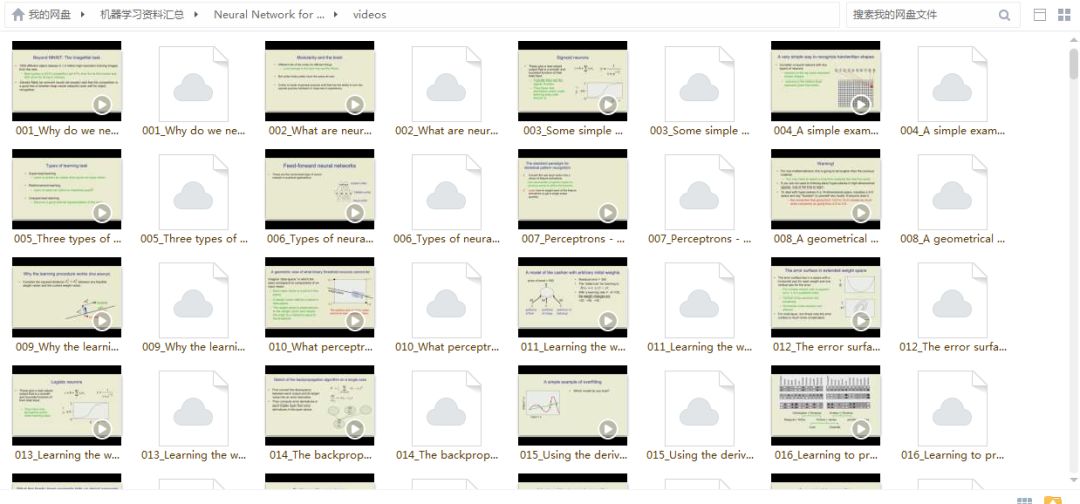Screen dimensions: 1080x504
Task: Select cloud file icon for 001_Why do we ne...
Action: click(194, 84)
